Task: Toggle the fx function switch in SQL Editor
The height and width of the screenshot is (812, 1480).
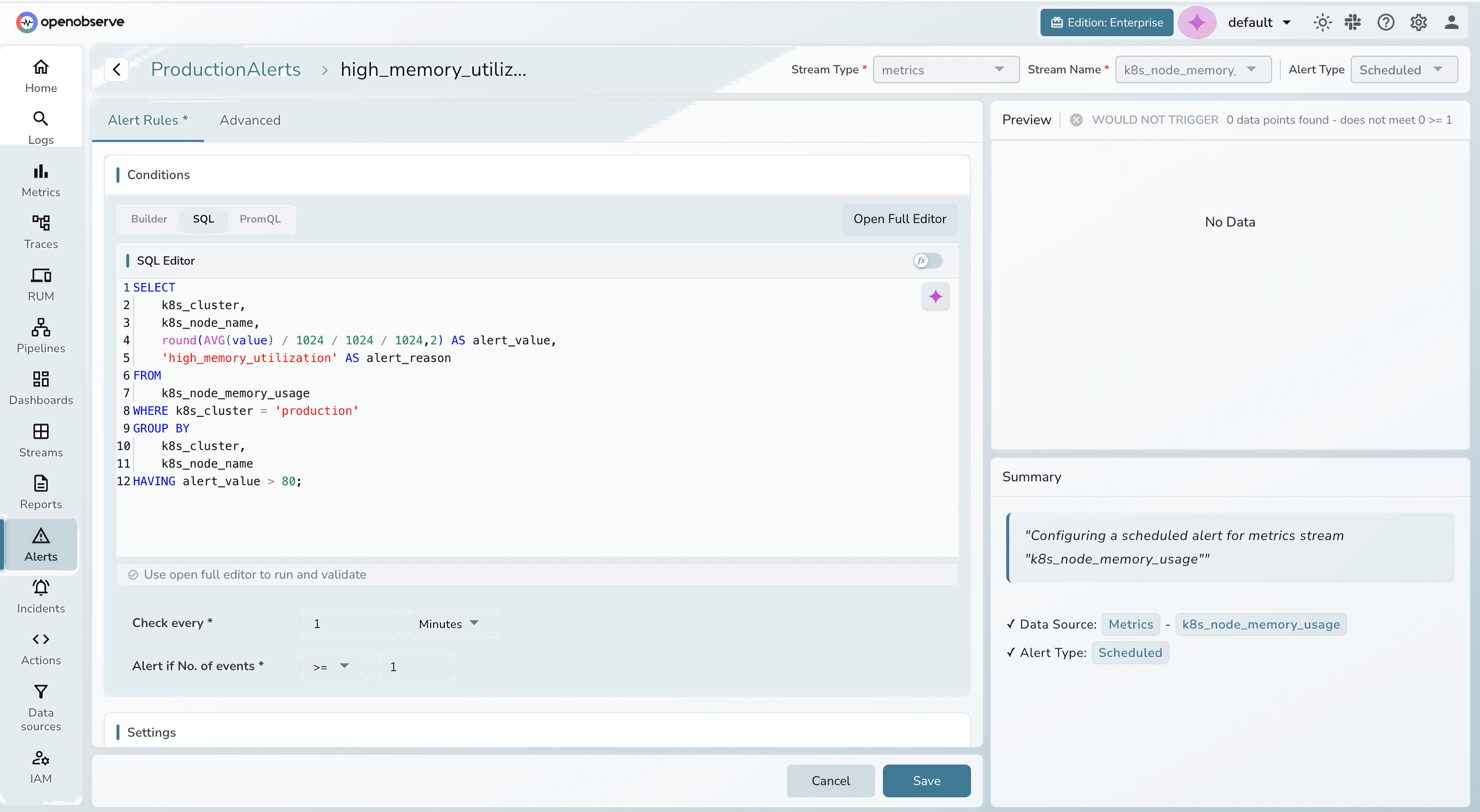Action: [x=927, y=261]
